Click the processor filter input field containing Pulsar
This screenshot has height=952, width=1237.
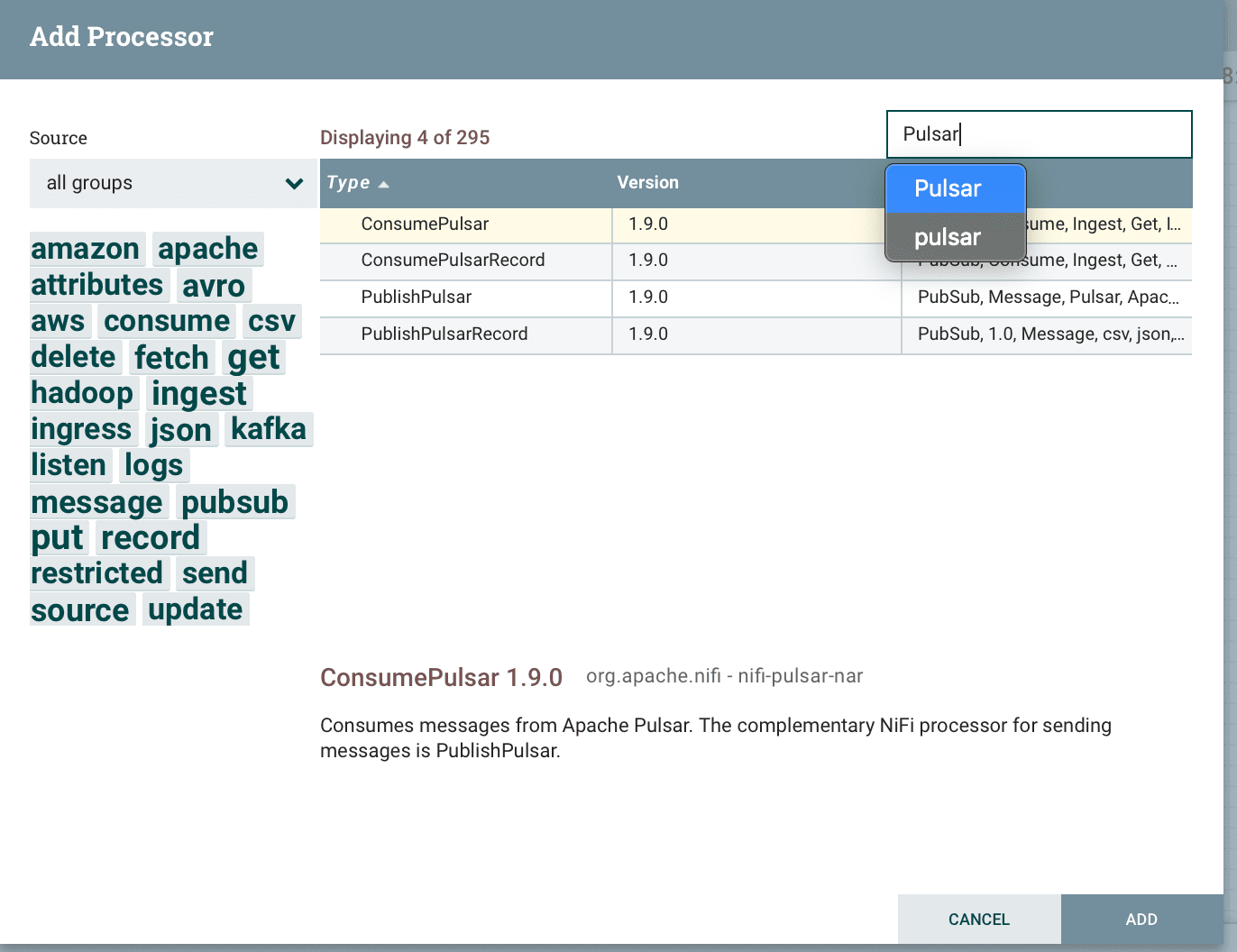(x=1039, y=134)
